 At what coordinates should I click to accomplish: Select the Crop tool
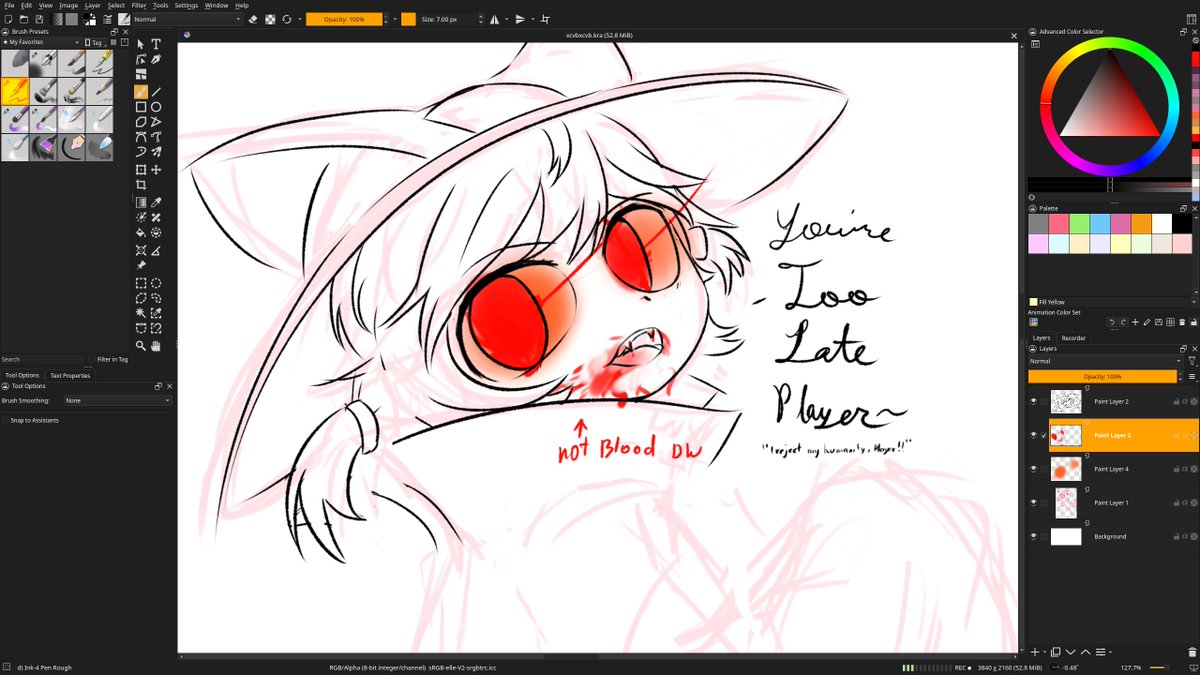pos(141,185)
